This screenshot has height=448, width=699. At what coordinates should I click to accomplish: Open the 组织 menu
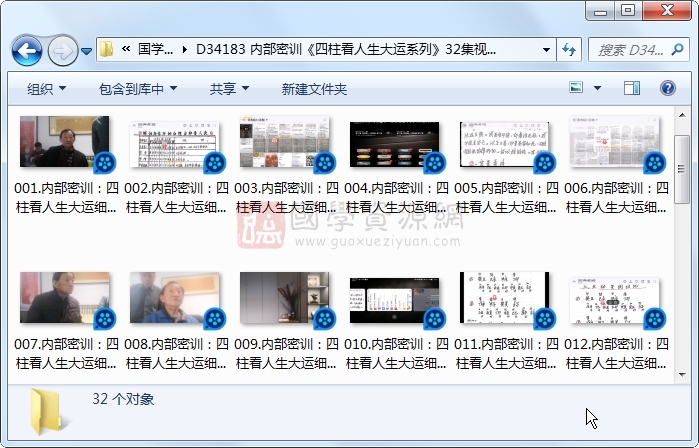tap(46, 89)
